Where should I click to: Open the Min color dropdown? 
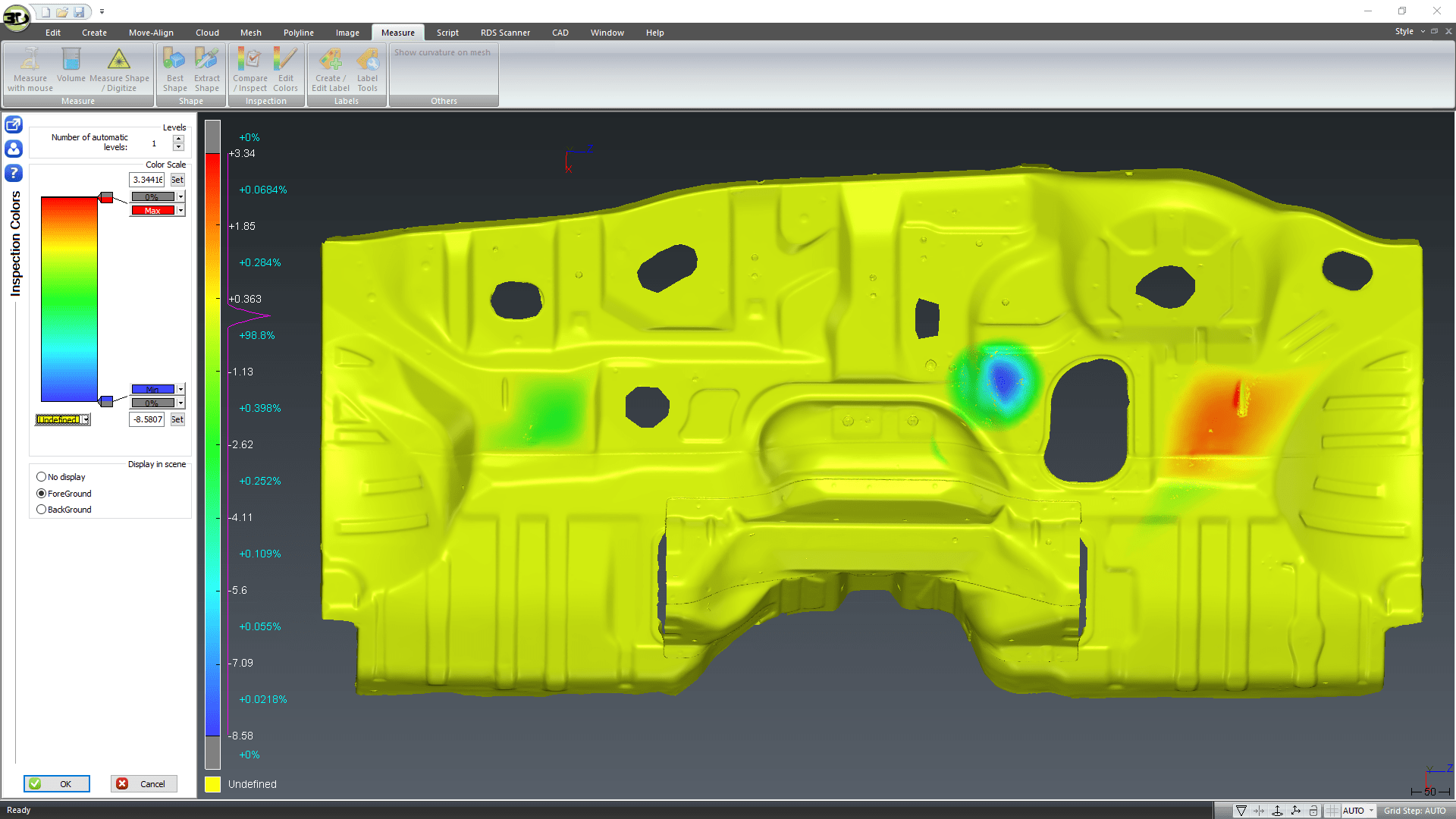coord(180,389)
